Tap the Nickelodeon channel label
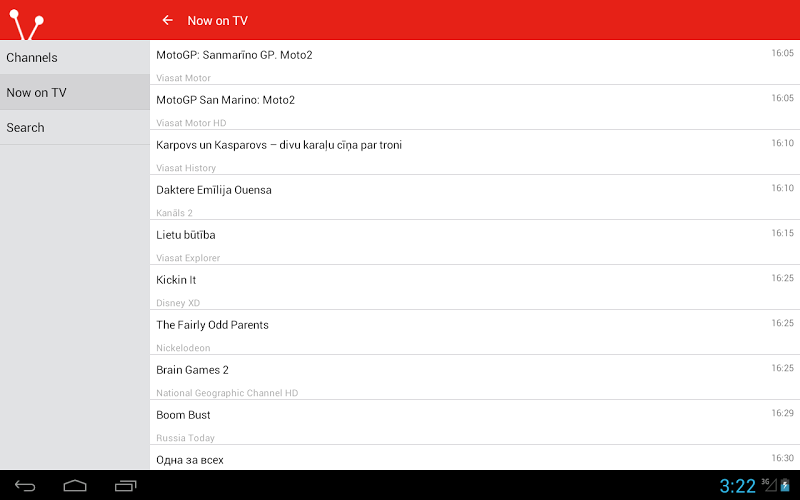 click(x=183, y=347)
